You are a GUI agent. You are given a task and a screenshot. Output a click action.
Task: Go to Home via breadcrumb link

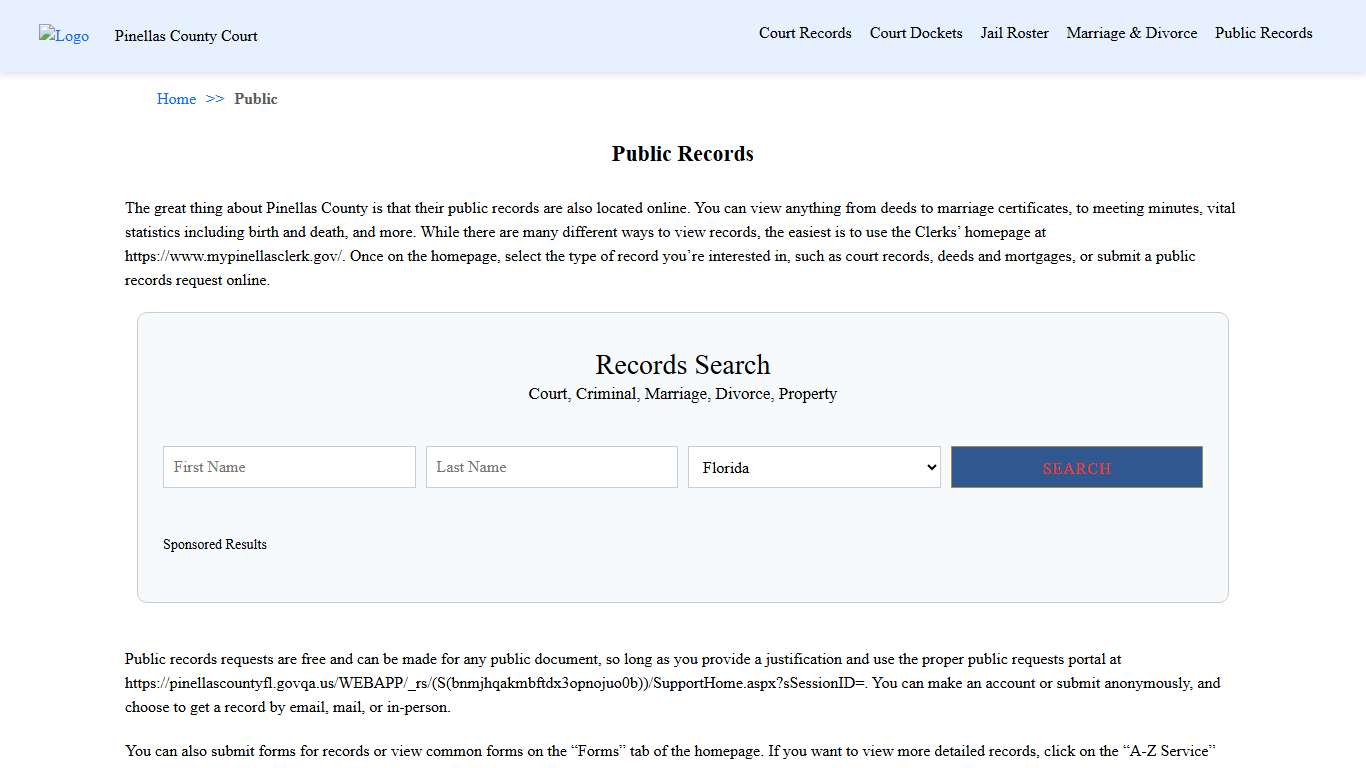176,99
